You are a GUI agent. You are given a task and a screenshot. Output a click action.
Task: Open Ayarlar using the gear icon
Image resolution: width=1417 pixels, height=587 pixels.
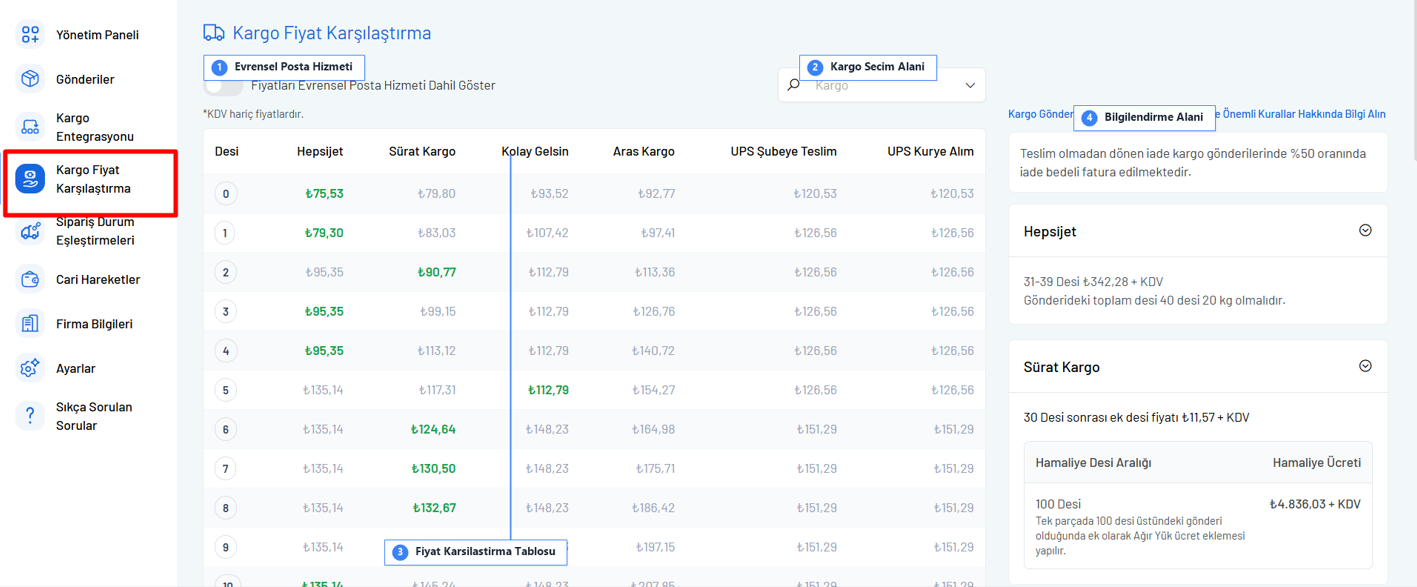click(30, 368)
